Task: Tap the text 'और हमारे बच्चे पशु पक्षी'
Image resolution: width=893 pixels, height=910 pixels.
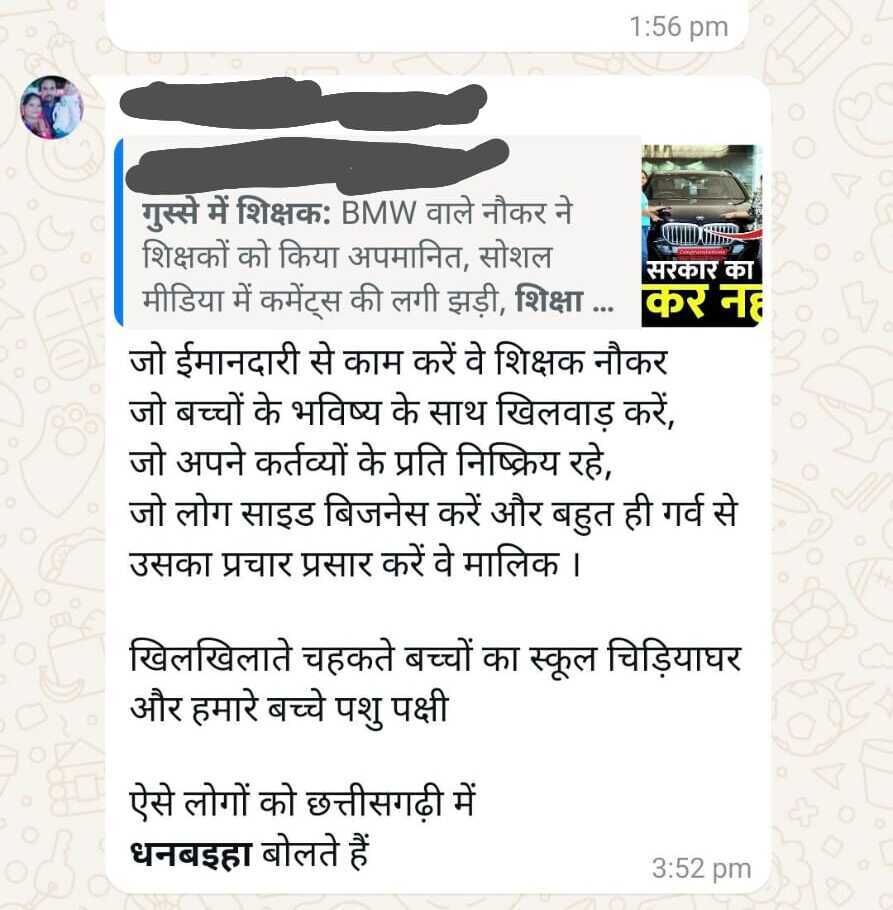Action: (289, 710)
